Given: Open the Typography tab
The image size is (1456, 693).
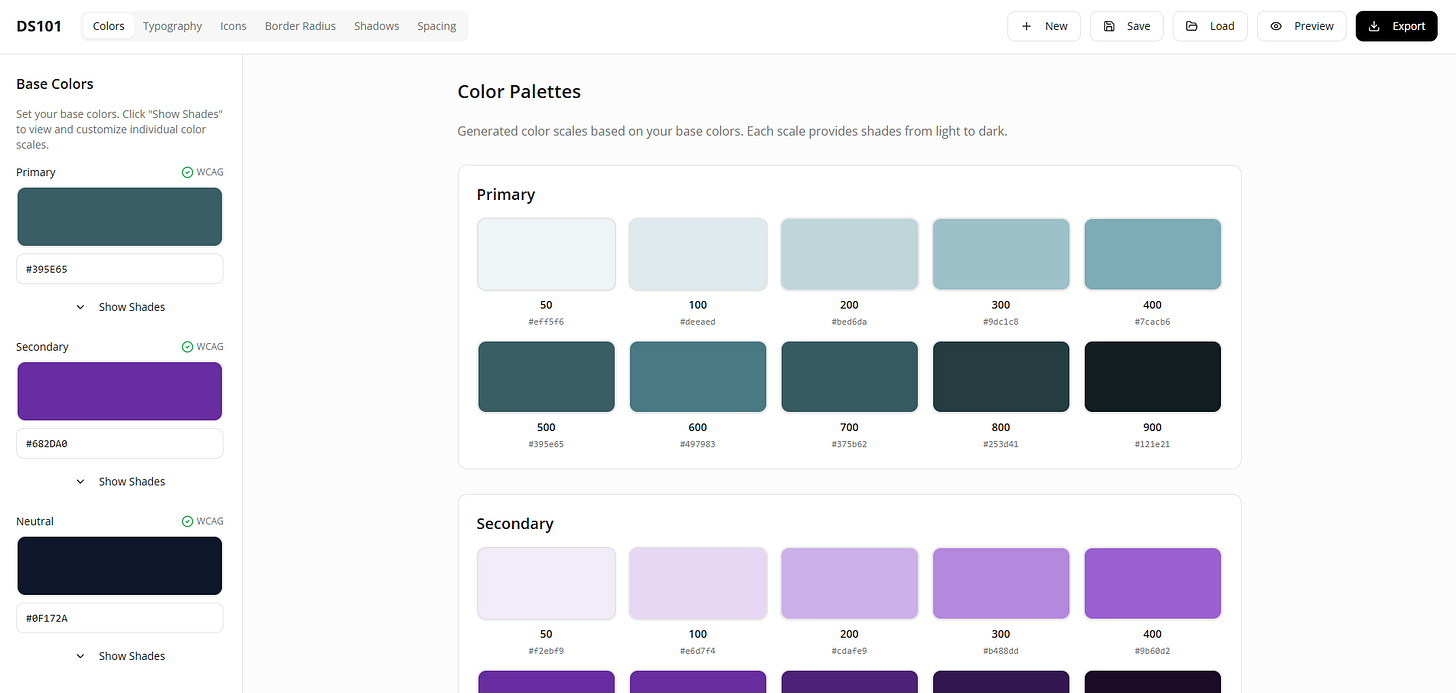Looking at the screenshot, I should pos(172,26).
